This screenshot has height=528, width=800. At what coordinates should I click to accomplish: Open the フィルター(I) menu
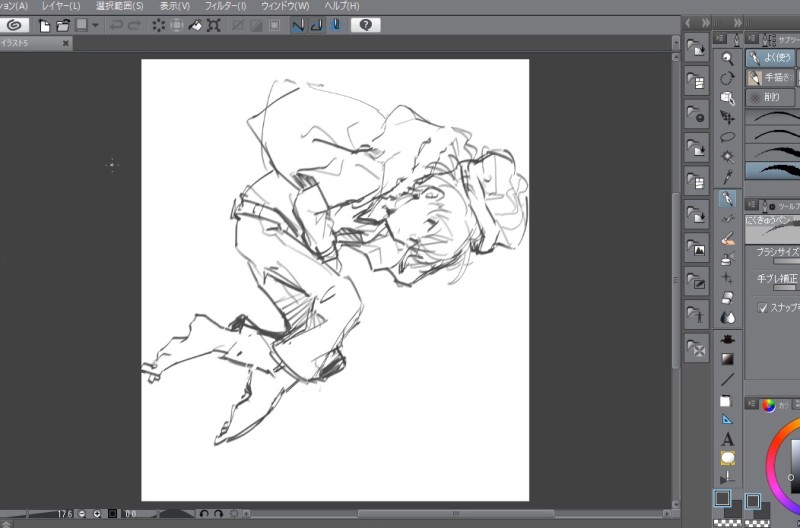tap(225, 6)
